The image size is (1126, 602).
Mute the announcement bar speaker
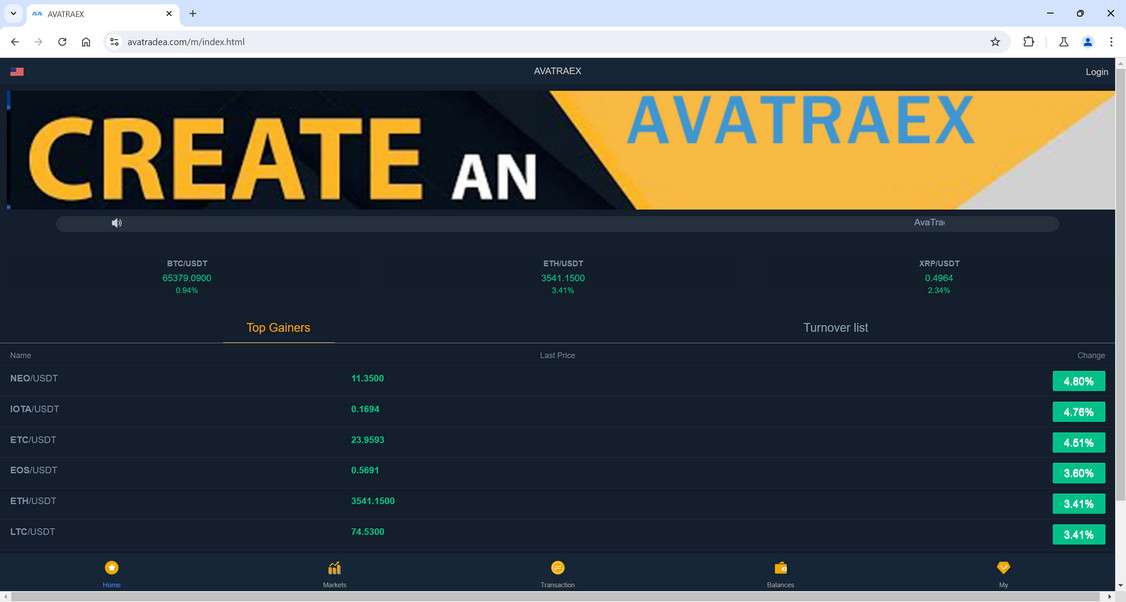pos(117,222)
